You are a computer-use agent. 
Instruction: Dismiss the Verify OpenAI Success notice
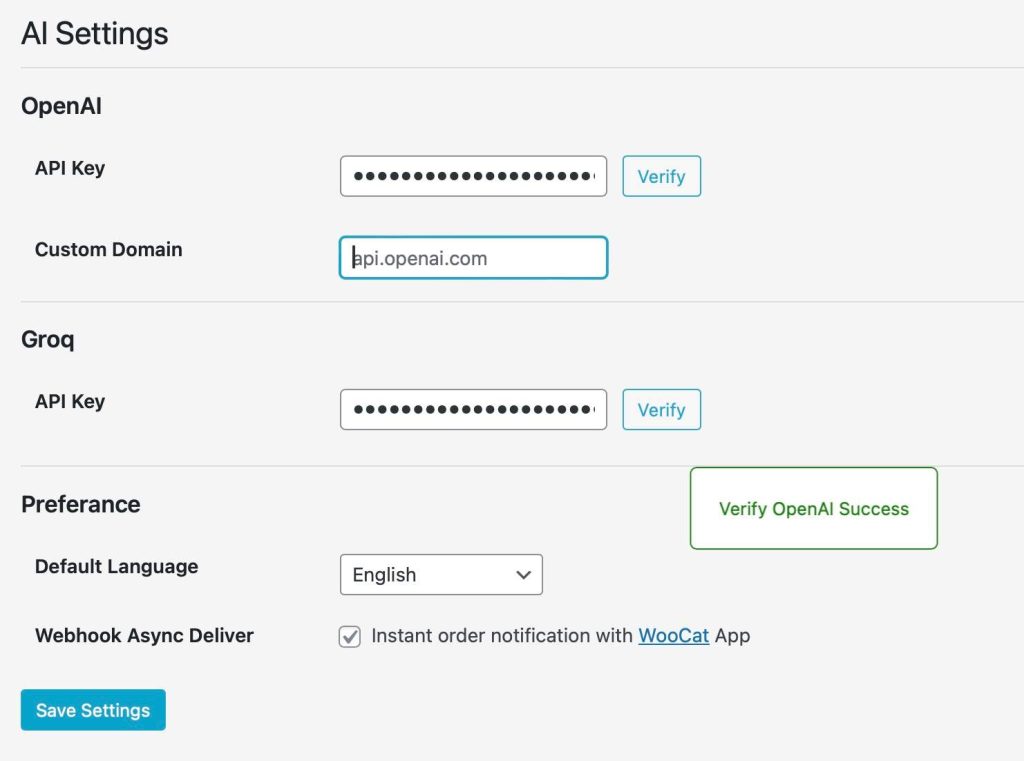tap(813, 508)
